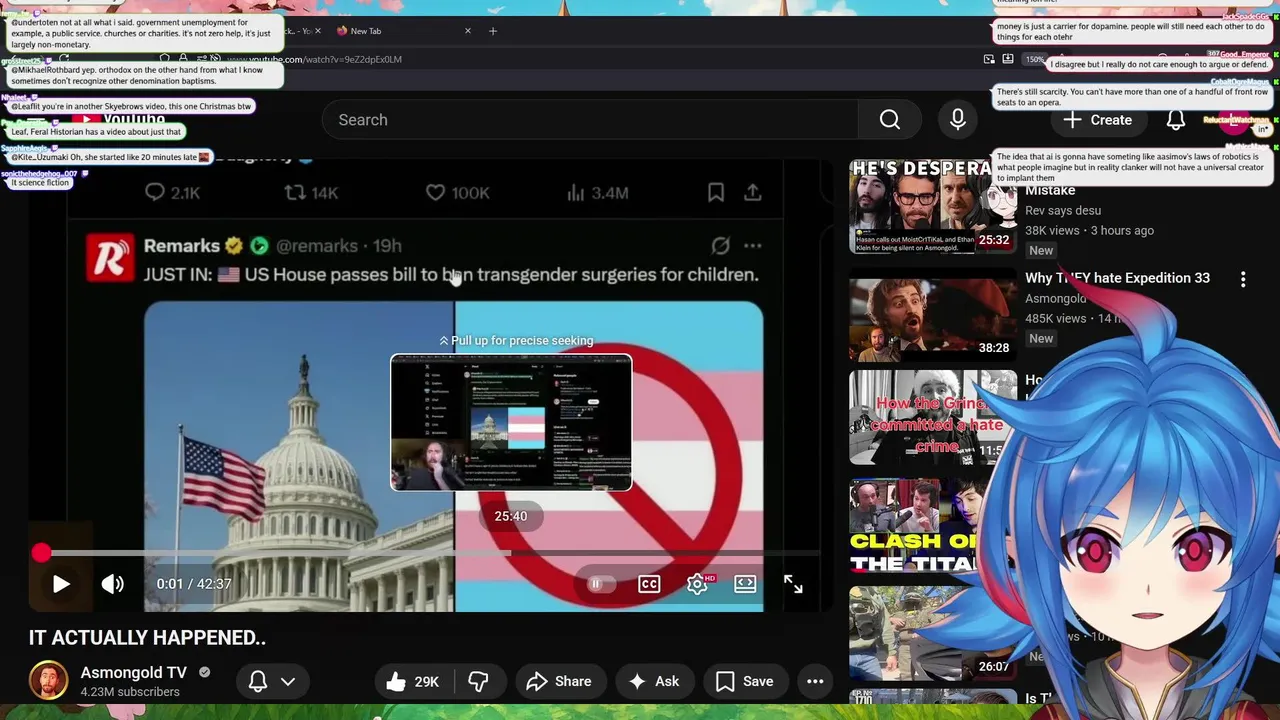The image size is (1280, 720).
Task: Mute the video using the speaker icon
Action: [x=113, y=584]
